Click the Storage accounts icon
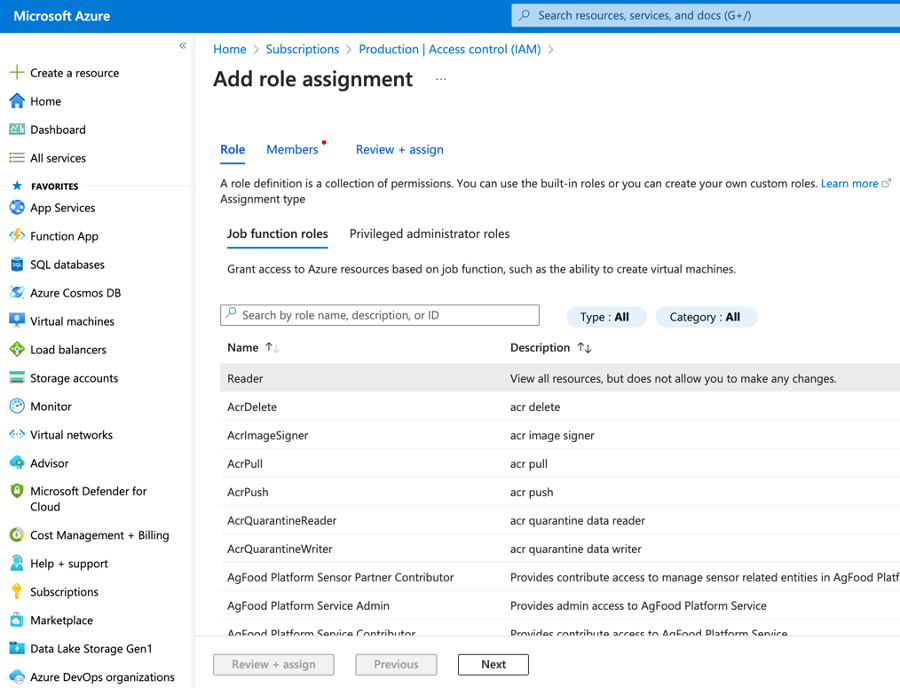 point(17,378)
